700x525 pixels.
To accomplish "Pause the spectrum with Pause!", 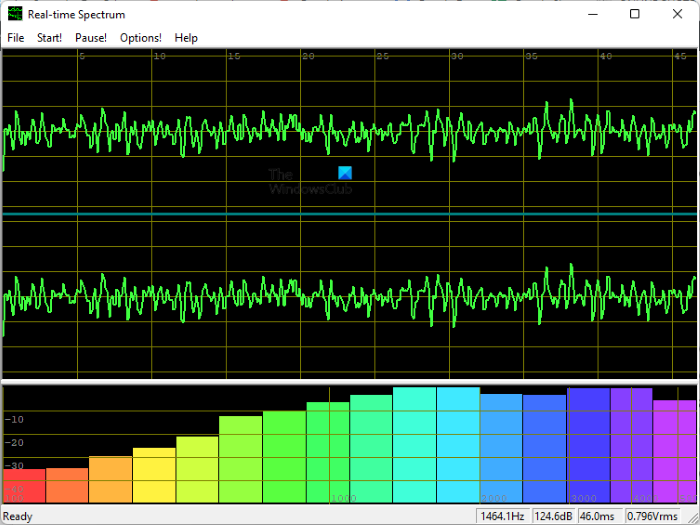I will click(x=91, y=38).
